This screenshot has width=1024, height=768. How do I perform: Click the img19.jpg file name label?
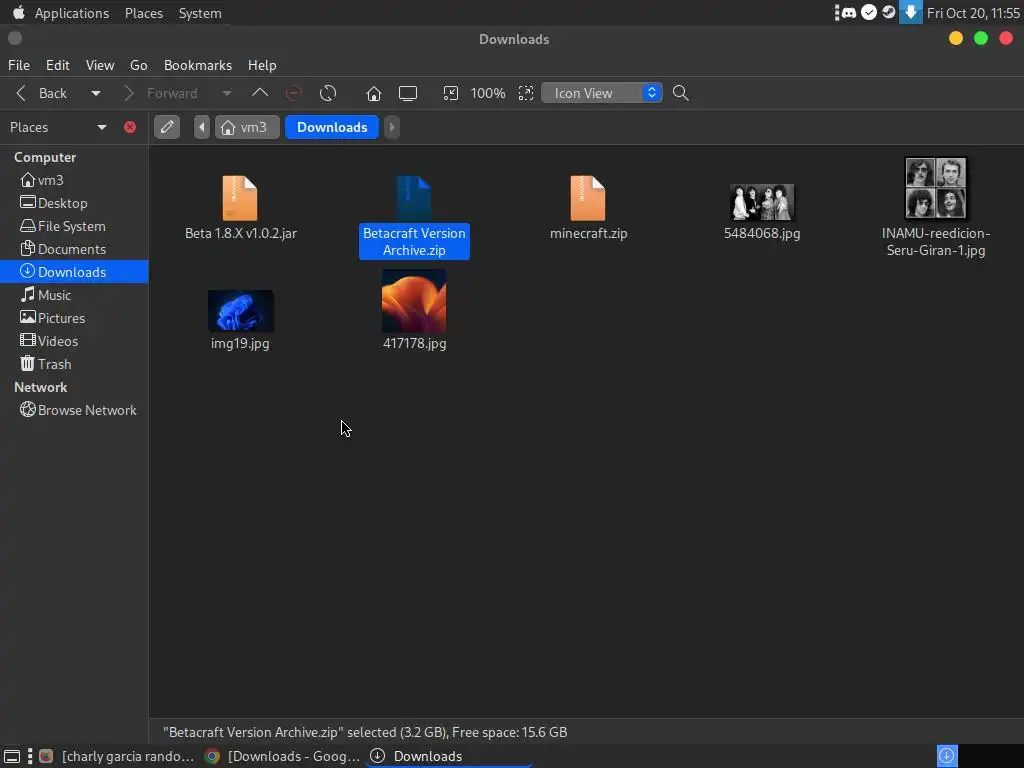point(240,343)
